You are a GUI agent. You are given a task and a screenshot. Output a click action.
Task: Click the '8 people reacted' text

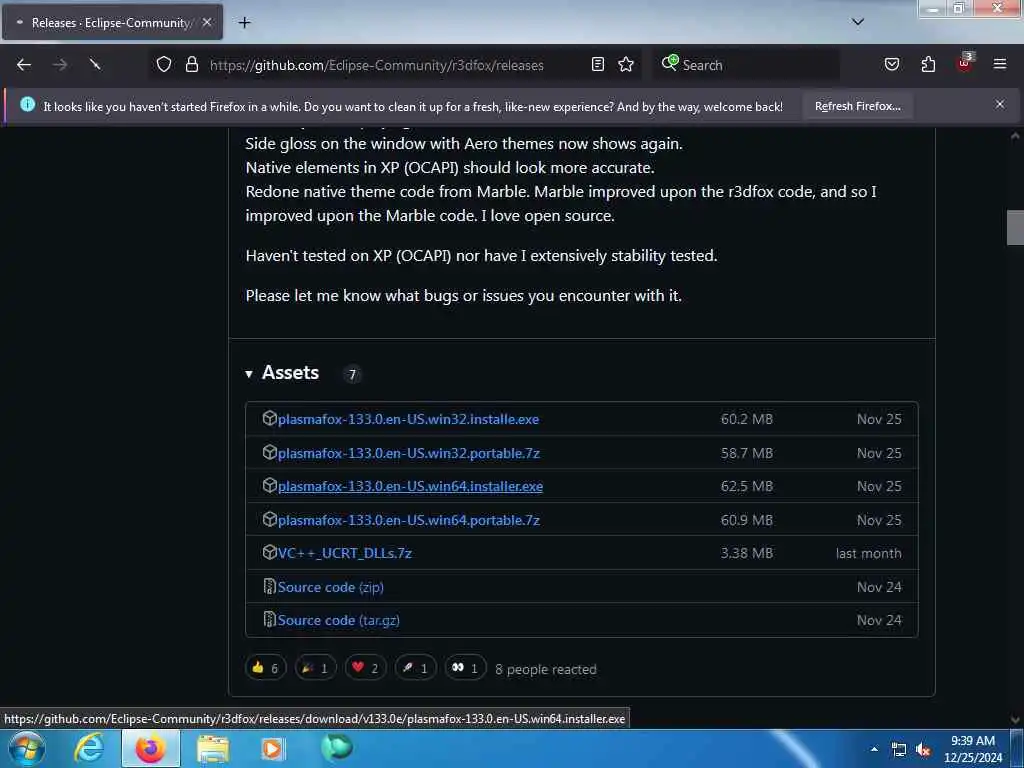[x=545, y=669]
